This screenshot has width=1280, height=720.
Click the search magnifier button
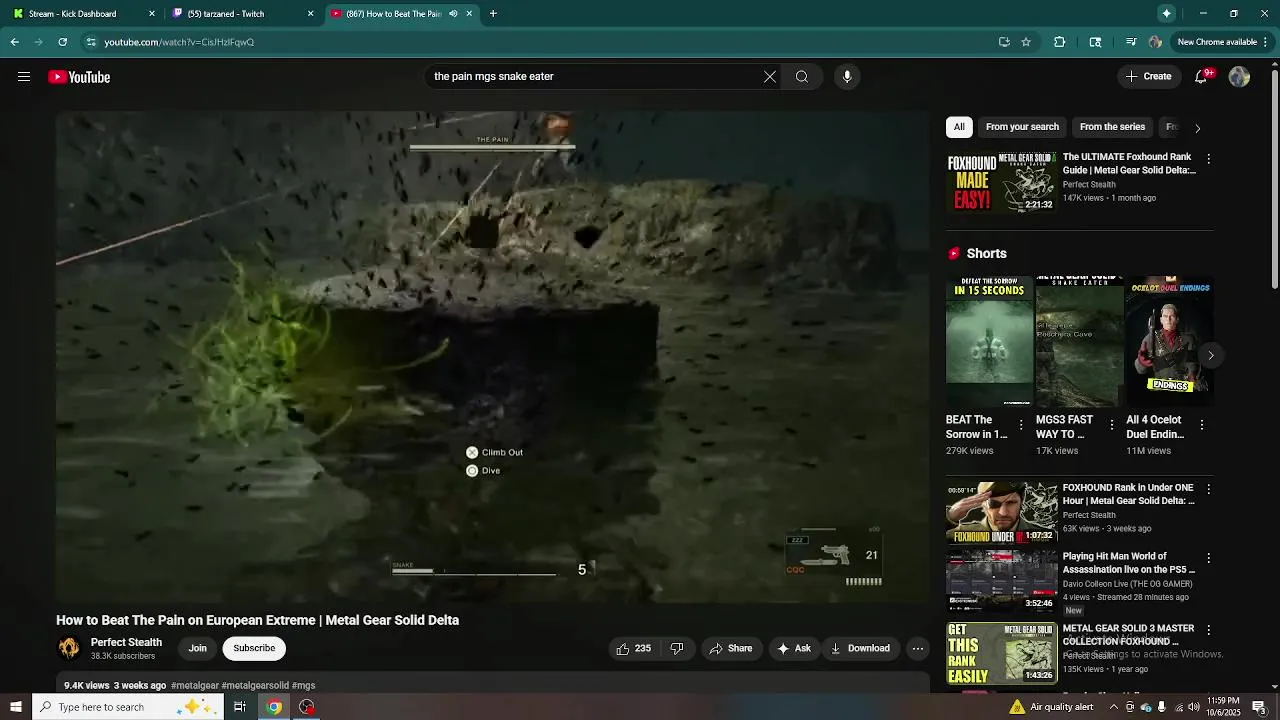click(802, 77)
